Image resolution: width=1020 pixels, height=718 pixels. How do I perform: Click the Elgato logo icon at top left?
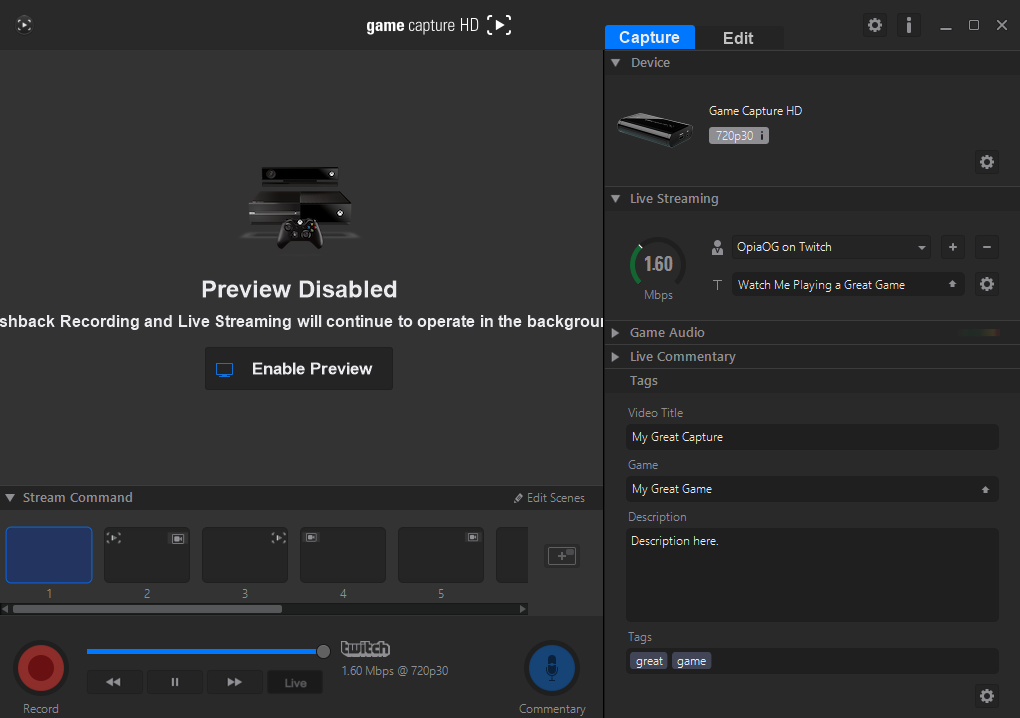click(24, 25)
